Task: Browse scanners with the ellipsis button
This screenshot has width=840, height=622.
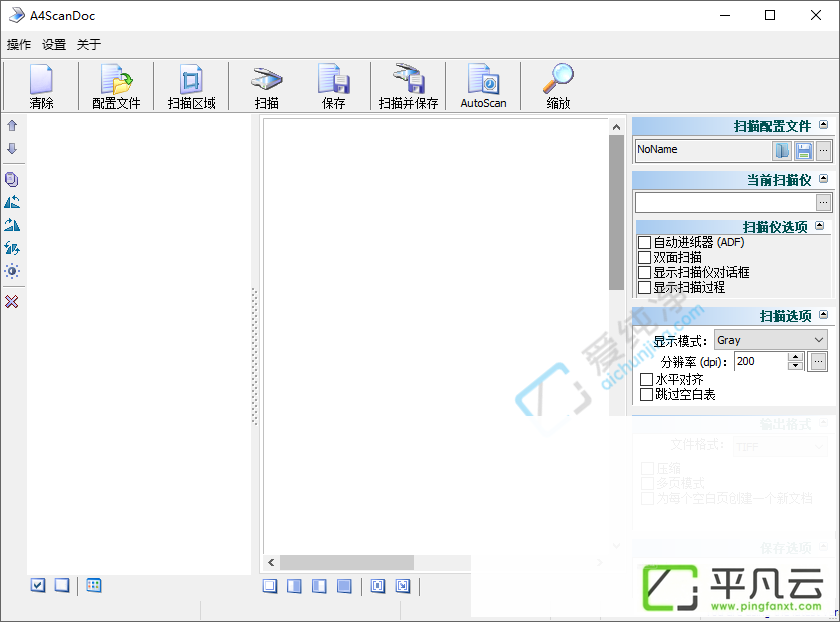Action: tap(823, 202)
